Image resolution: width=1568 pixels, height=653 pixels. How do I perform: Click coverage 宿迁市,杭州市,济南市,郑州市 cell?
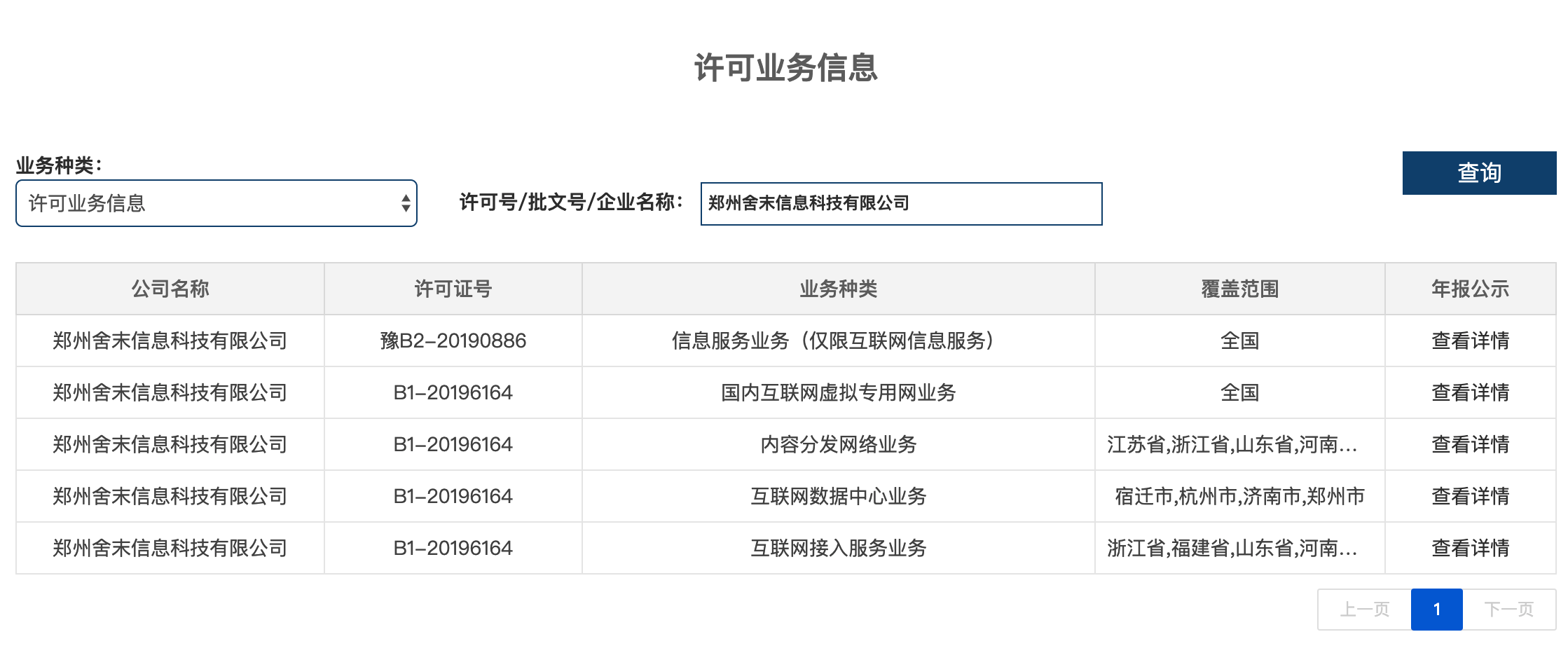coord(1240,496)
